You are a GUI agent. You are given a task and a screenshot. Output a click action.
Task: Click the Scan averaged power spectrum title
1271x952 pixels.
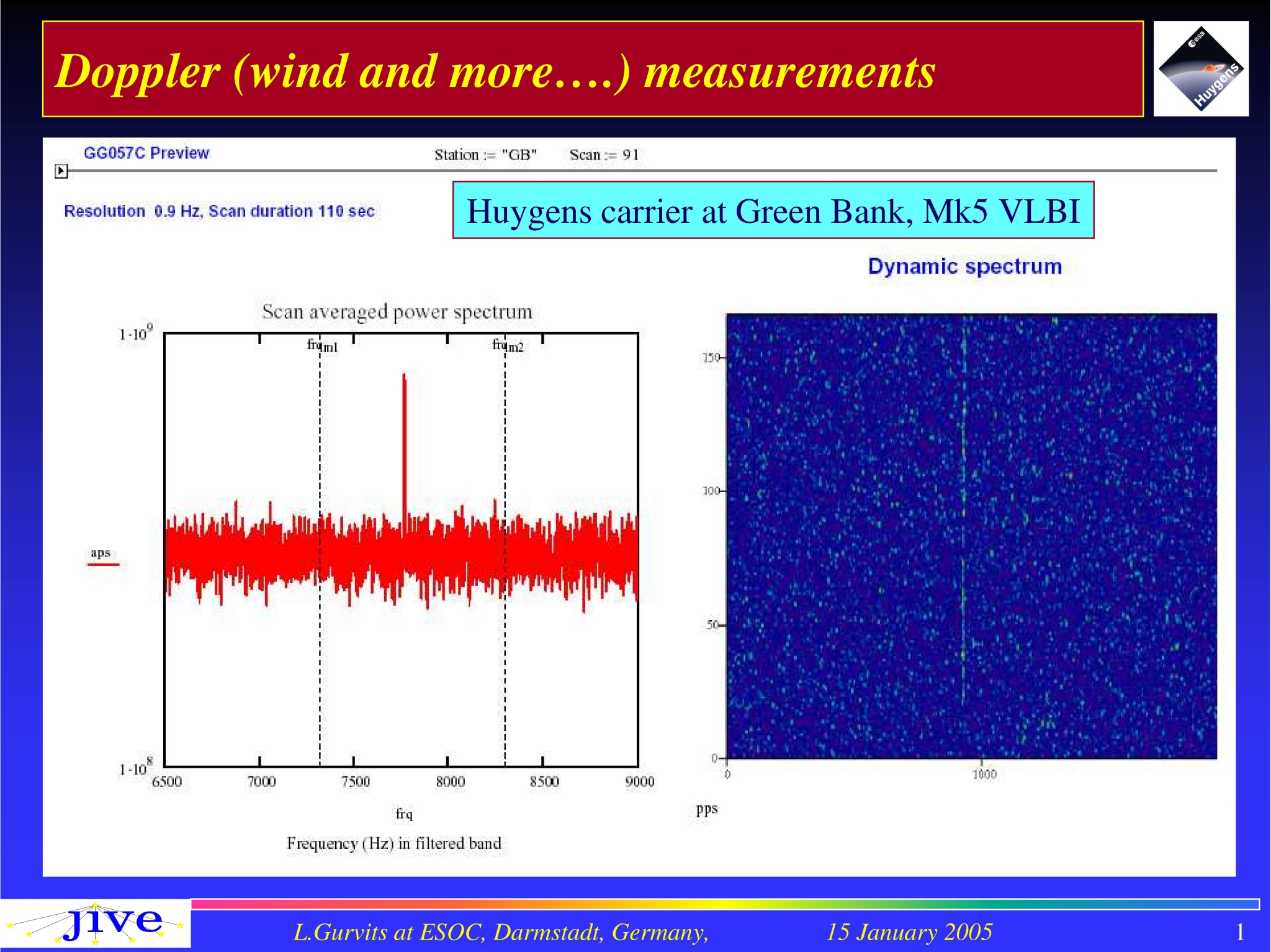(x=397, y=312)
